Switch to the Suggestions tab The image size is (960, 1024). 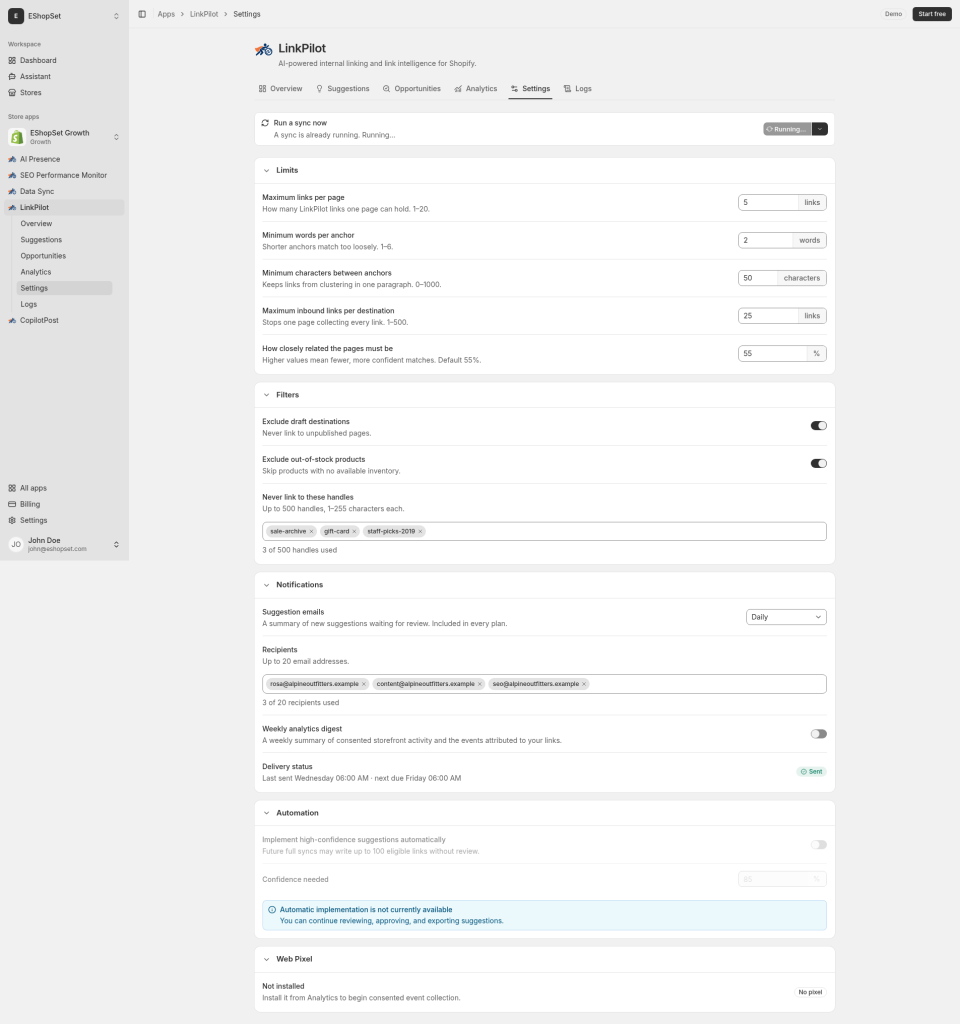343,89
